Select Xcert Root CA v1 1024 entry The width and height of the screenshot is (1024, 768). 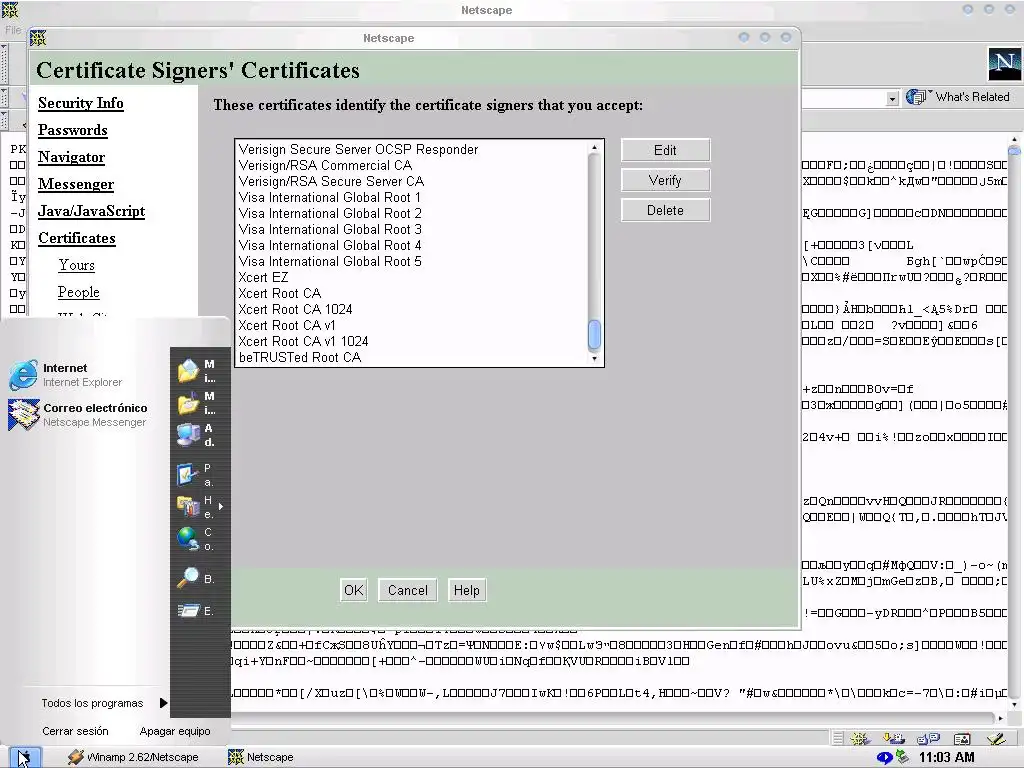(303, 342)
